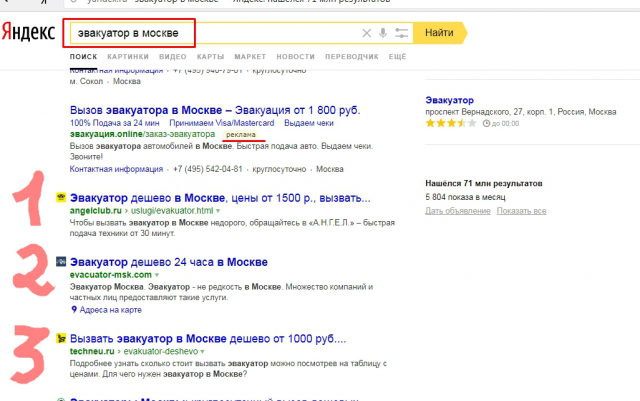Click the 5 804 показа в месяц text

(x=465, y=197)
